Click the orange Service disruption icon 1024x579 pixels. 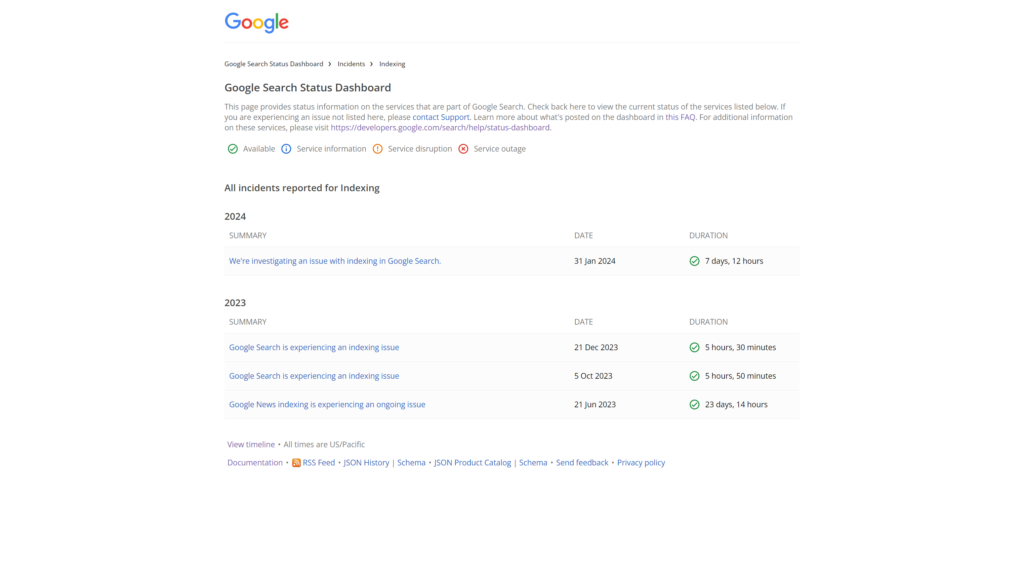(x=377, y=149)
